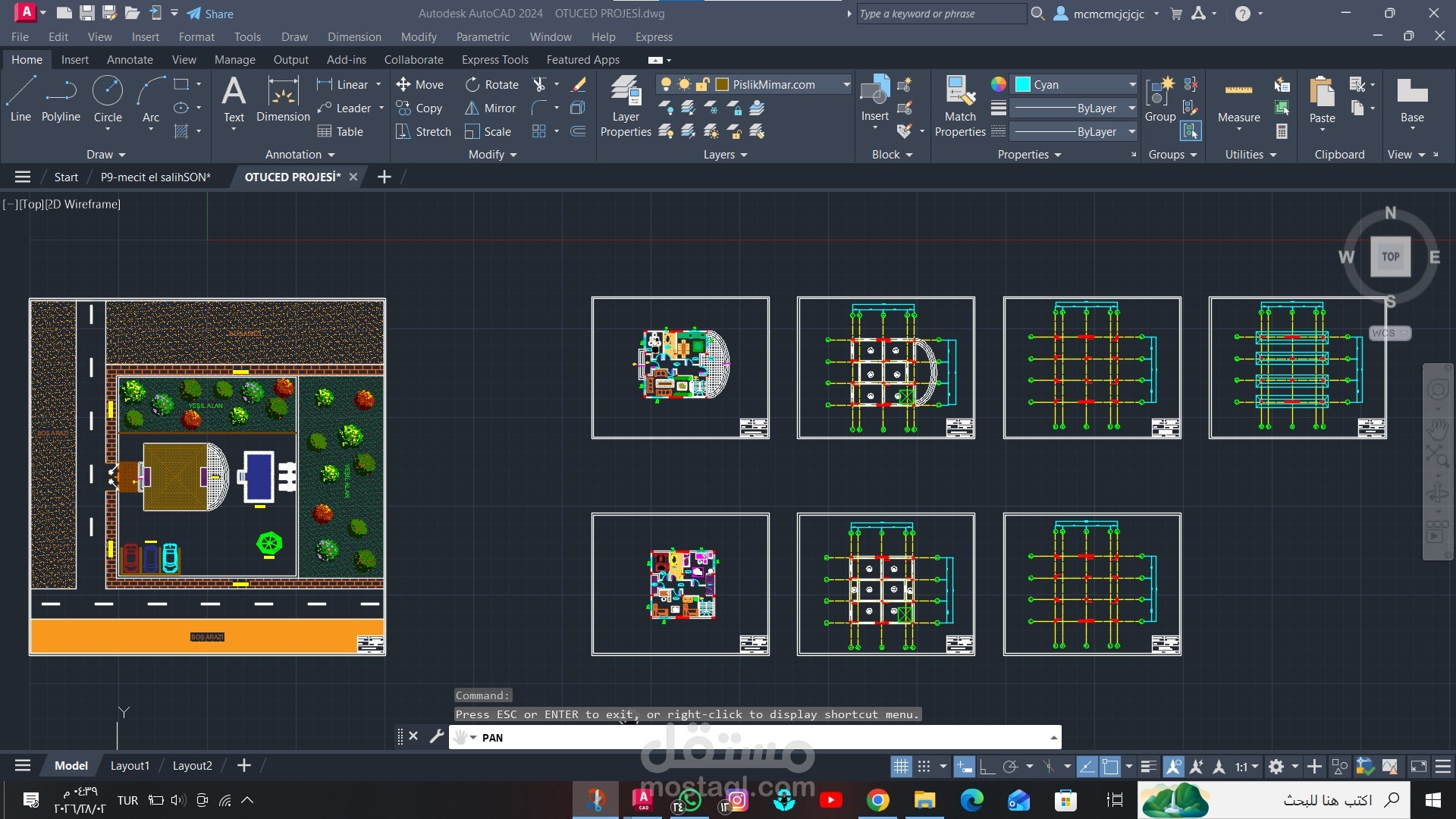The width and height of the screenshot is (1456, 819).
Task: Choose the Stretch tool
Action: tap(424, 131)
